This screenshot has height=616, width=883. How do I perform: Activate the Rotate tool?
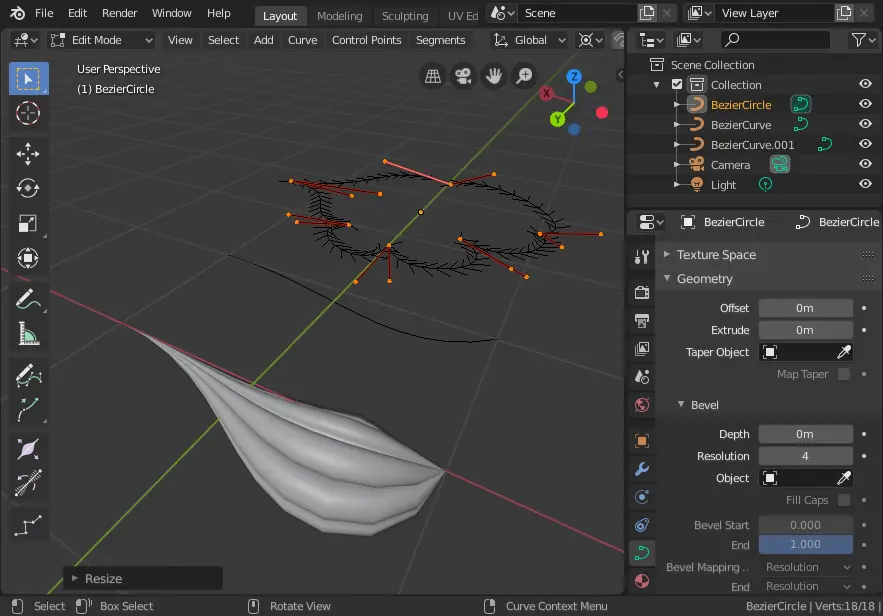28,188
